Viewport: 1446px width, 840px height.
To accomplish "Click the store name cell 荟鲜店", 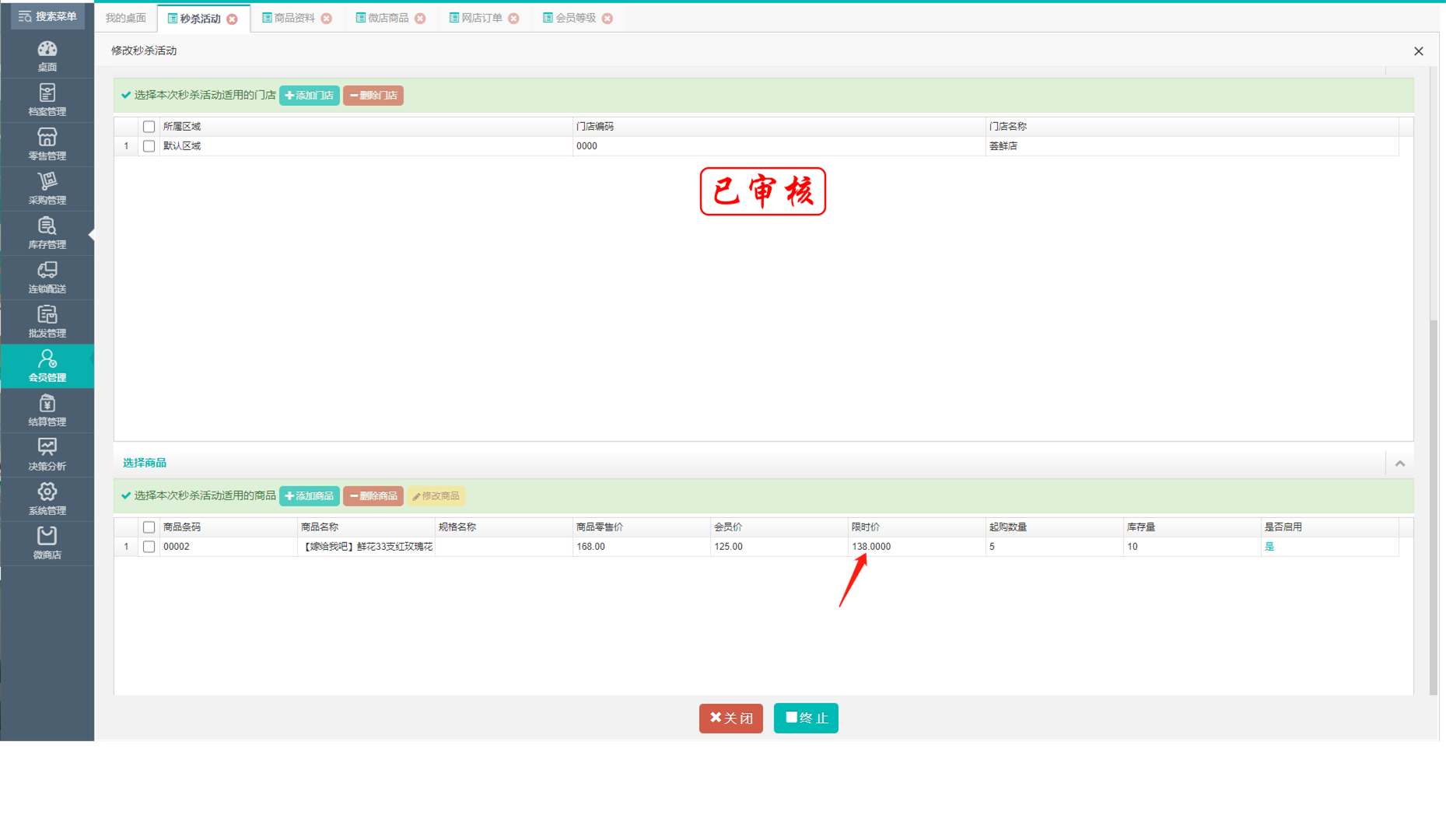I will pos(1192,146).
